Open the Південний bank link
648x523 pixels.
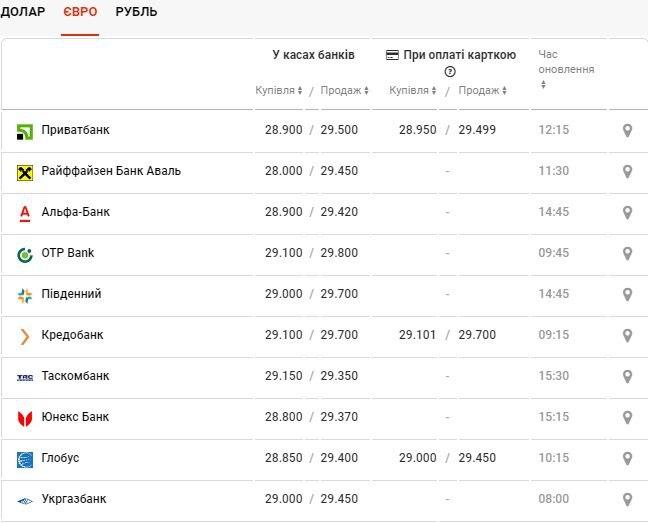click(71, 294)
